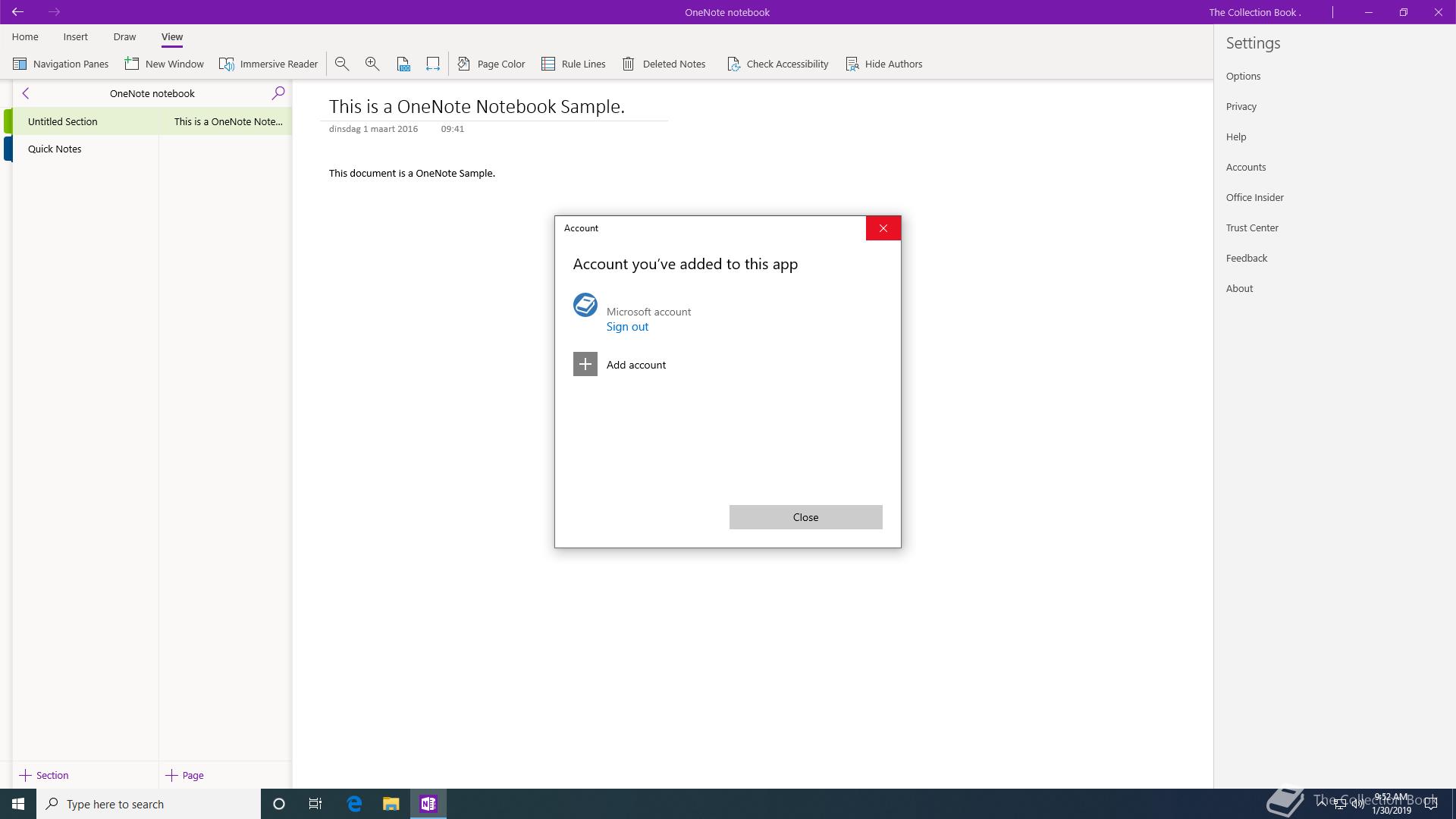The width and height of the screenshot is (1456, 819).
Task: Switch to the Draw tab
Action: pos(124,36)
